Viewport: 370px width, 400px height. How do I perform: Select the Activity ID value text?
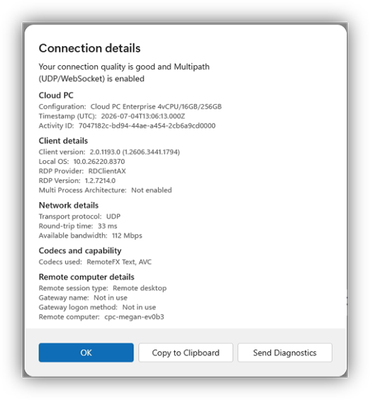(x=147, y=126)
